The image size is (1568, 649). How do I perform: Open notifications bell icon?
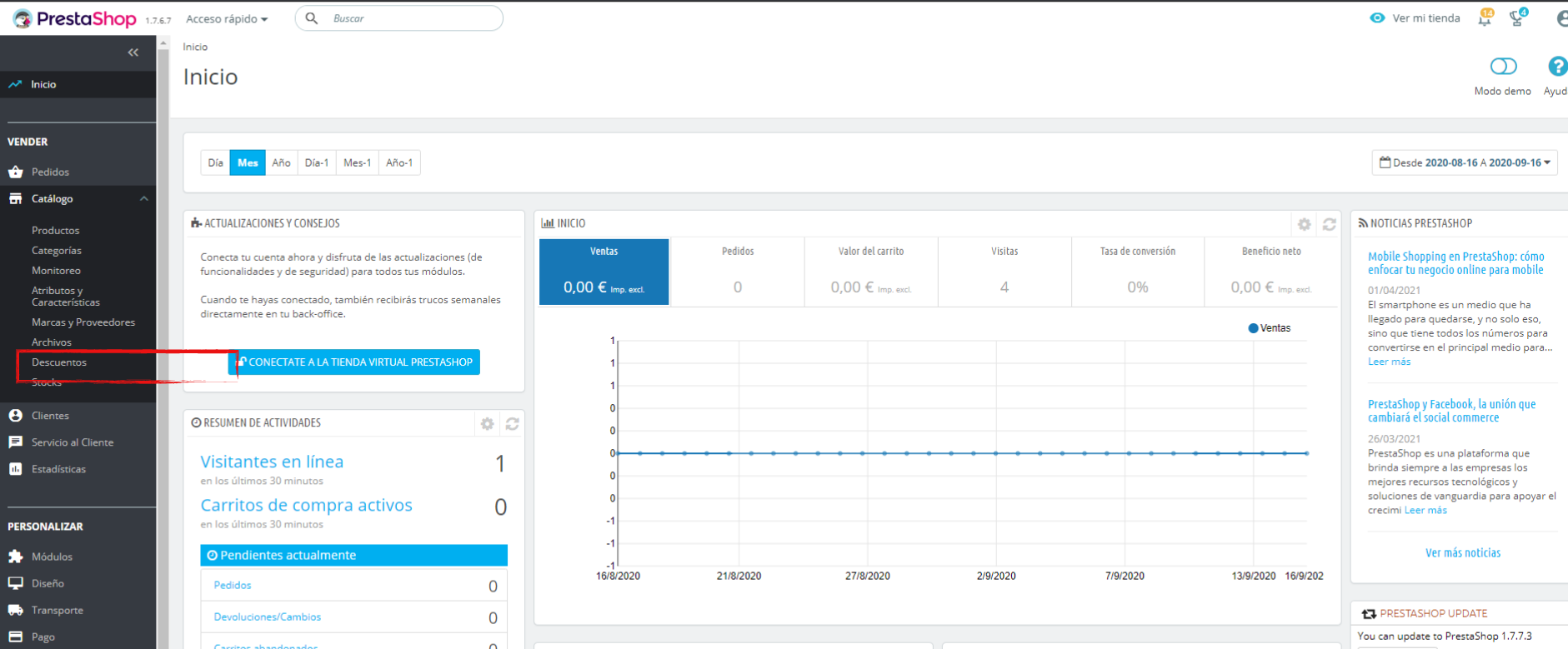(1485, 17)
